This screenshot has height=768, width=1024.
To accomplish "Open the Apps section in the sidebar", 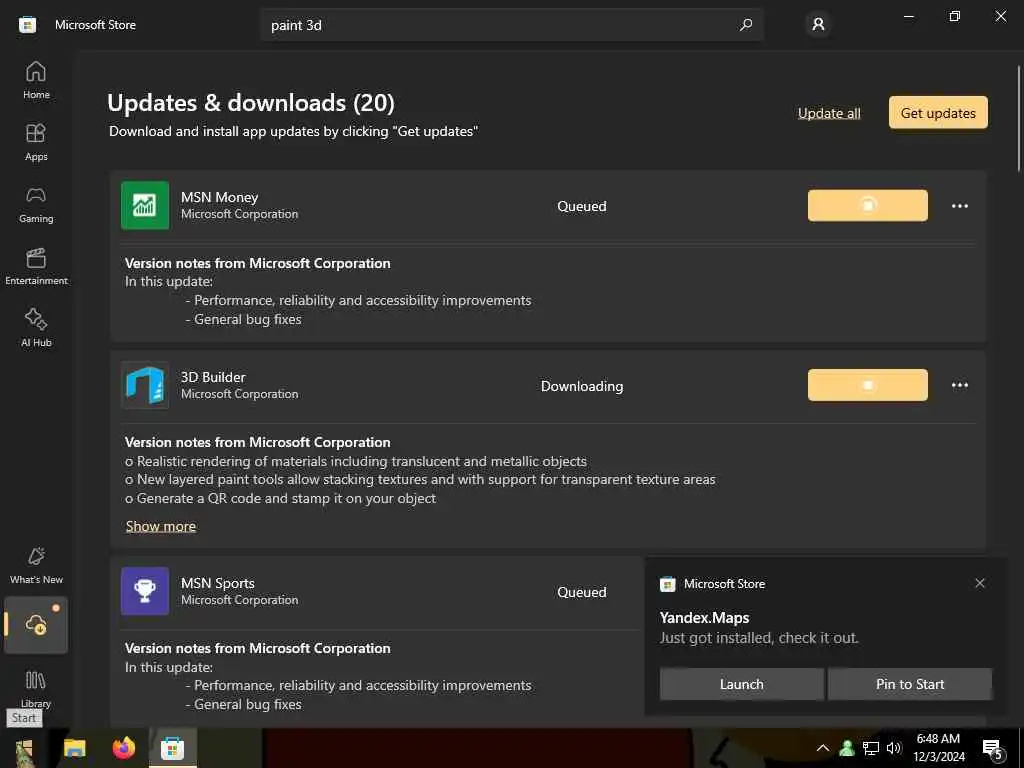I will (36, 142).
